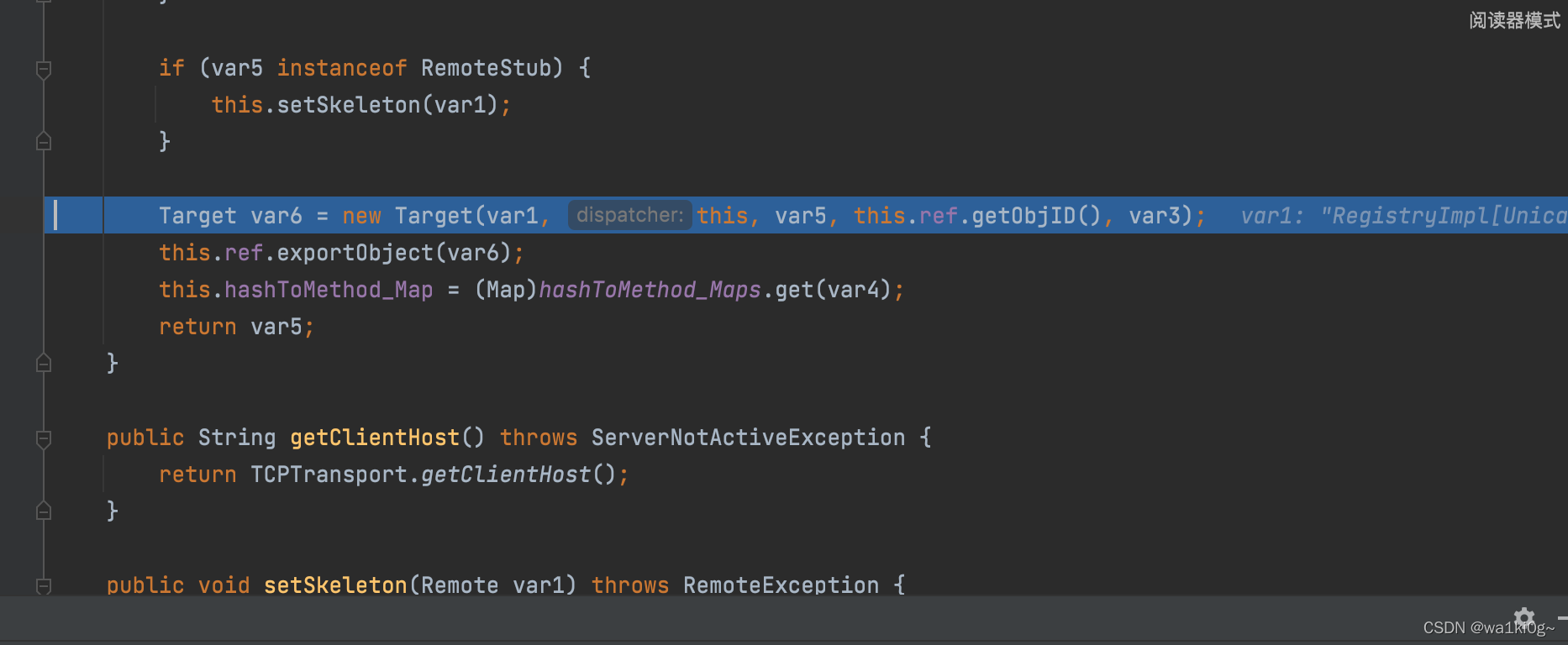Screen dimensions: 1568x645
Task: Click fold end marker below return var5 line
Action: point(45,363)
